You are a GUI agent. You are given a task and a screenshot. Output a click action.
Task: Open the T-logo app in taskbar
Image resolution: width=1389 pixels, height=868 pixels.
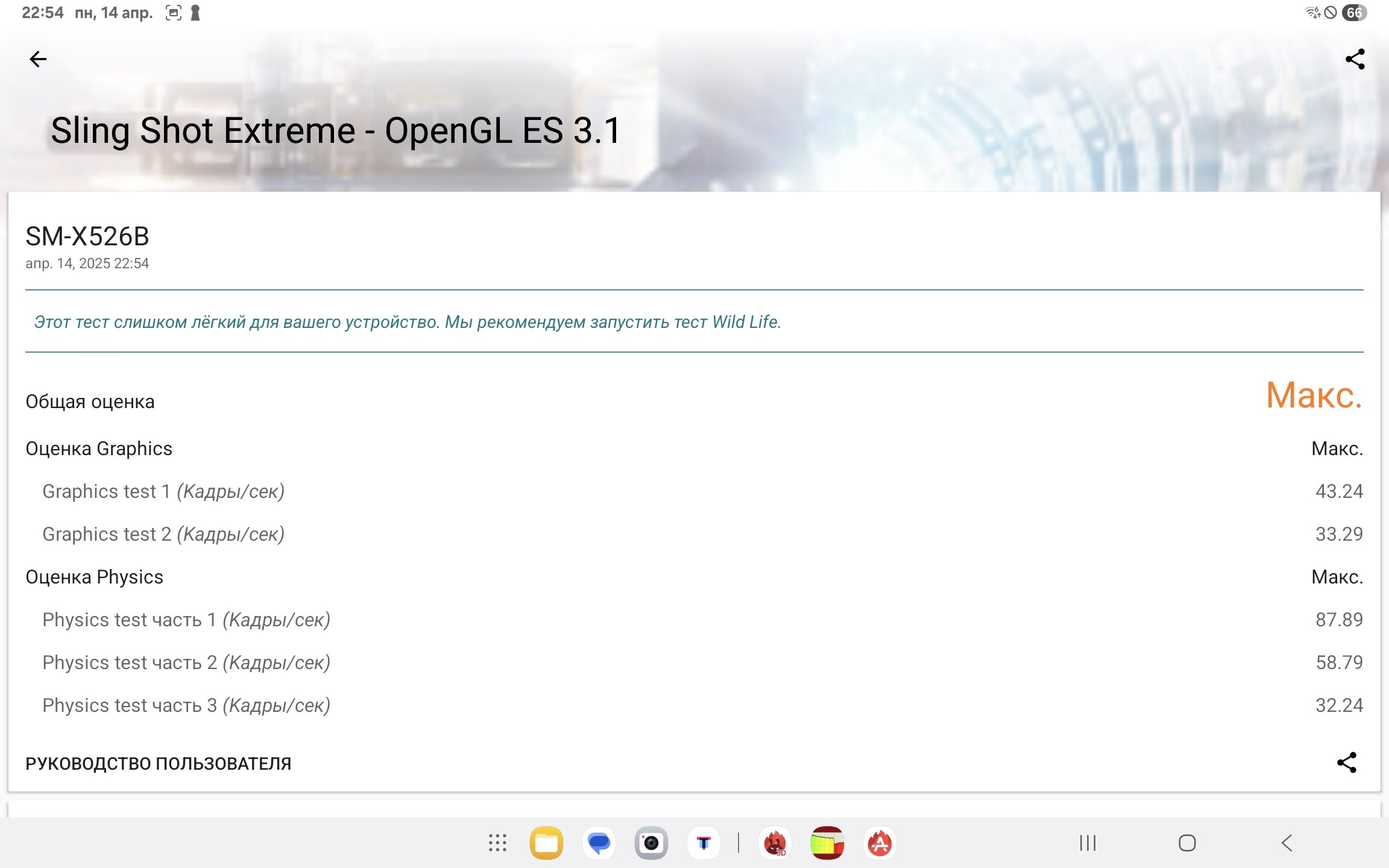[x=704, y=843]
